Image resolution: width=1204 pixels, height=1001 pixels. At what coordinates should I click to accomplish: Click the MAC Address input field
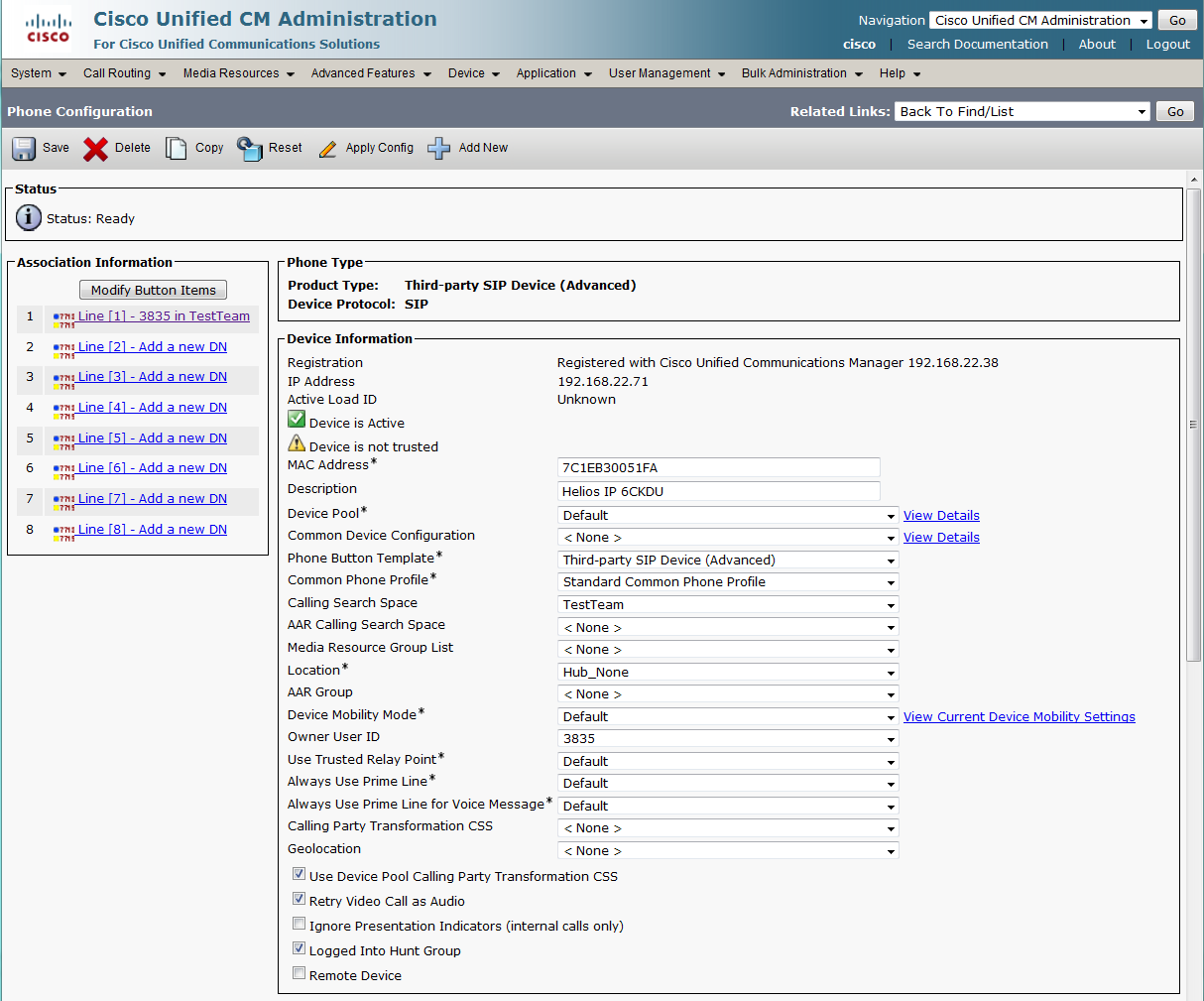[x=718, y=468]
